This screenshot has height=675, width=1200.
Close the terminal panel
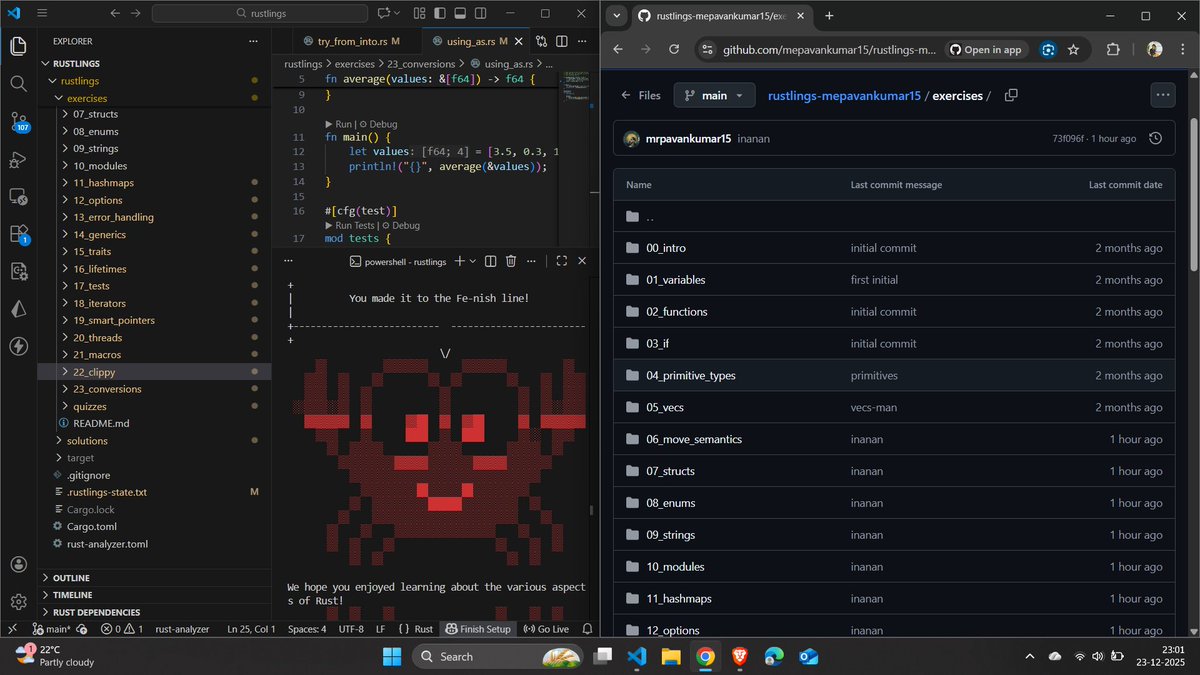(582, 261)
